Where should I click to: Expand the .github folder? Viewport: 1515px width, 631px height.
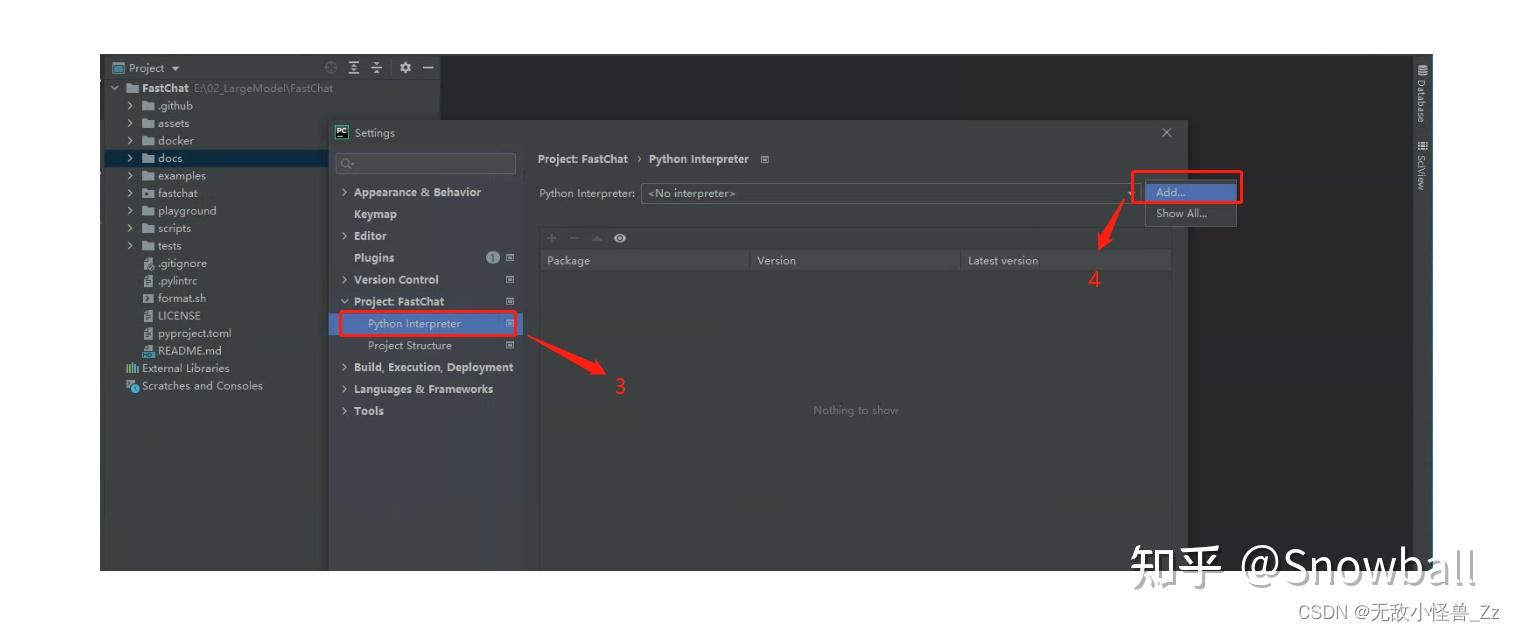click(x=130, y=106)
